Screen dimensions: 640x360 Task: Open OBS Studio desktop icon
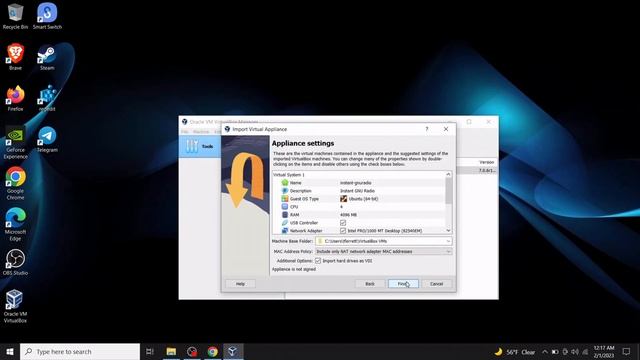pos(15,262)
